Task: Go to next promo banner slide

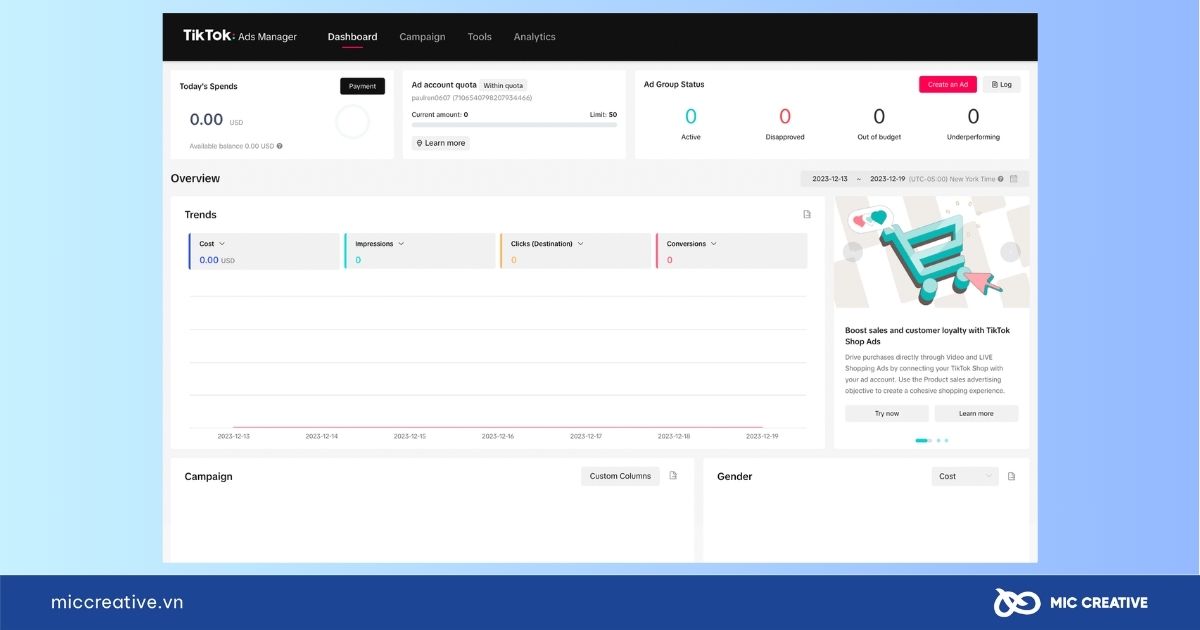Action: [x=1011, y=252]
